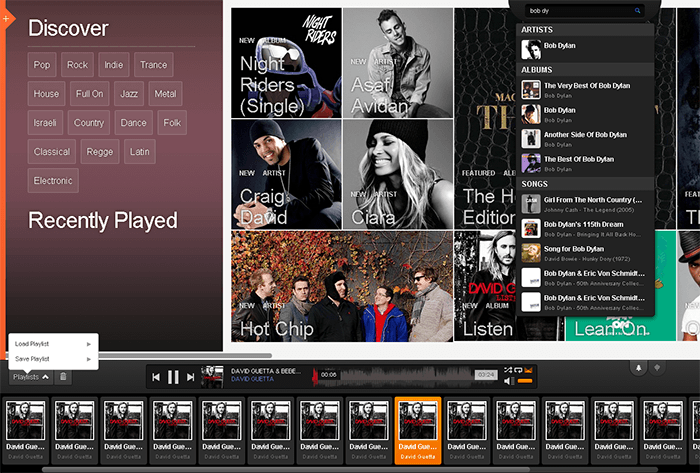
Task: Open the album titled Bob Dylan
Action: [585, 114]
